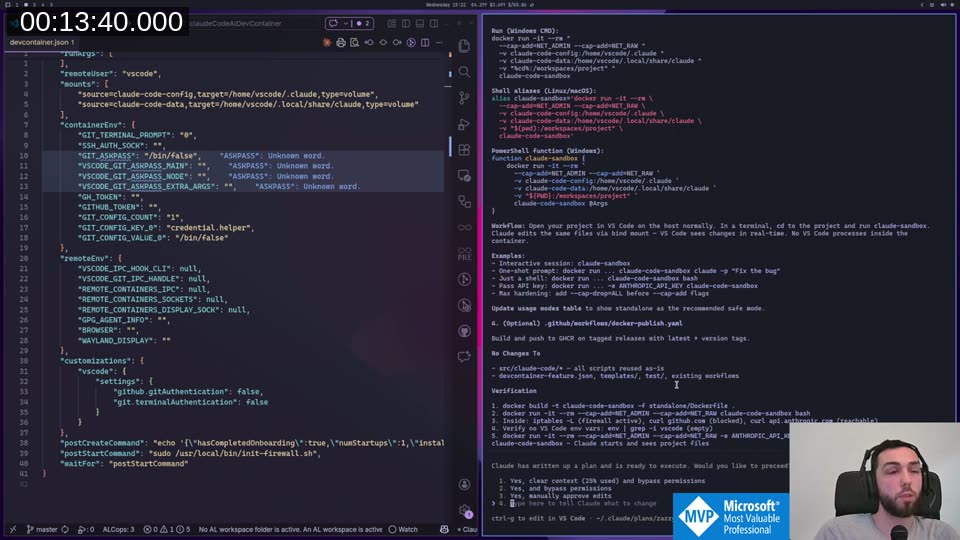Screen dimensions: 960x540
Task: Click the Verification heading in Claude terminal
Action: click(513, 391)
